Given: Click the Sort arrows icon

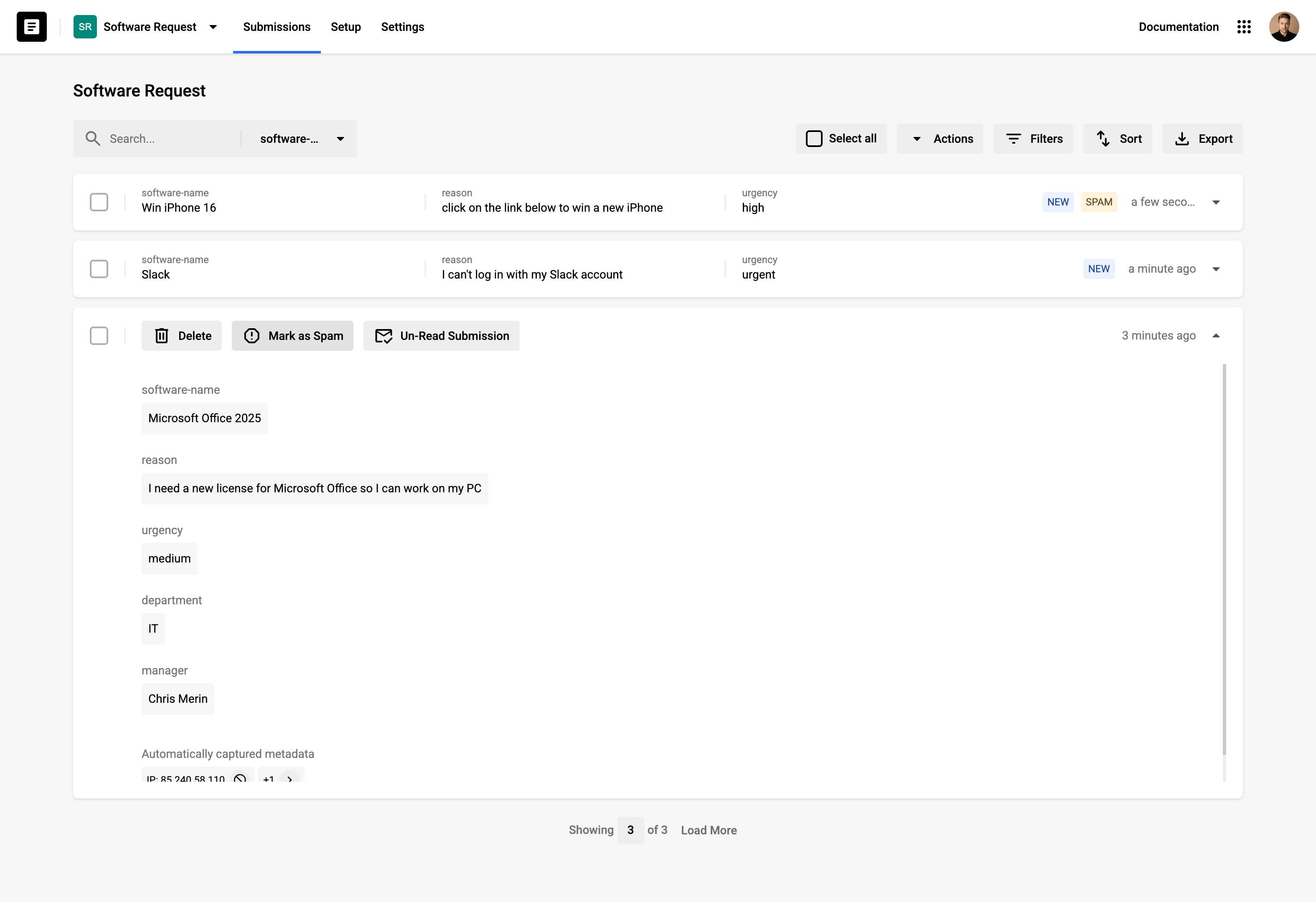Looking at the screenshot, I should (x=1102, y=139).
